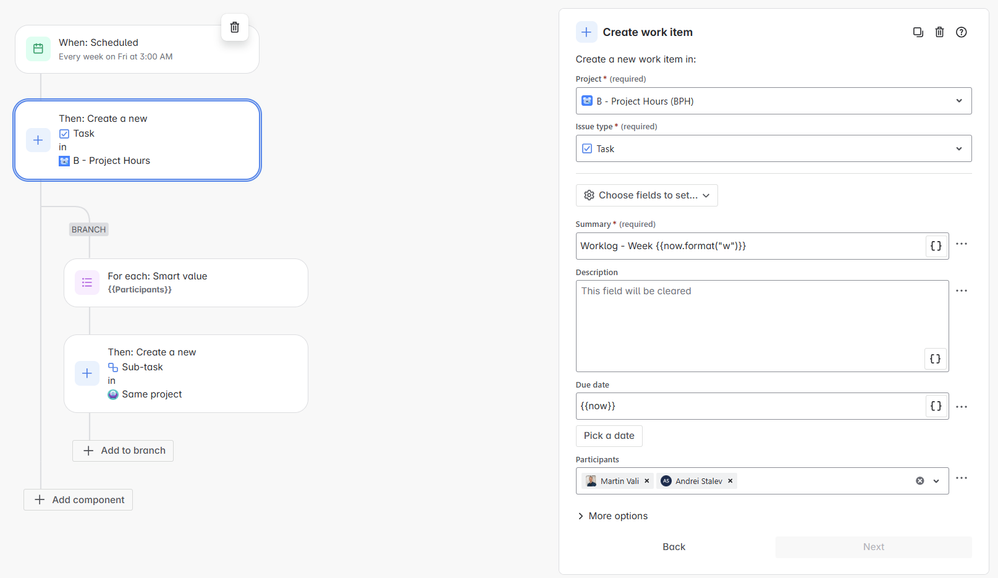Click the Create work item plus header icon
Screen dimensions: 998x578
pyautogui.click(x=586, y=32)
